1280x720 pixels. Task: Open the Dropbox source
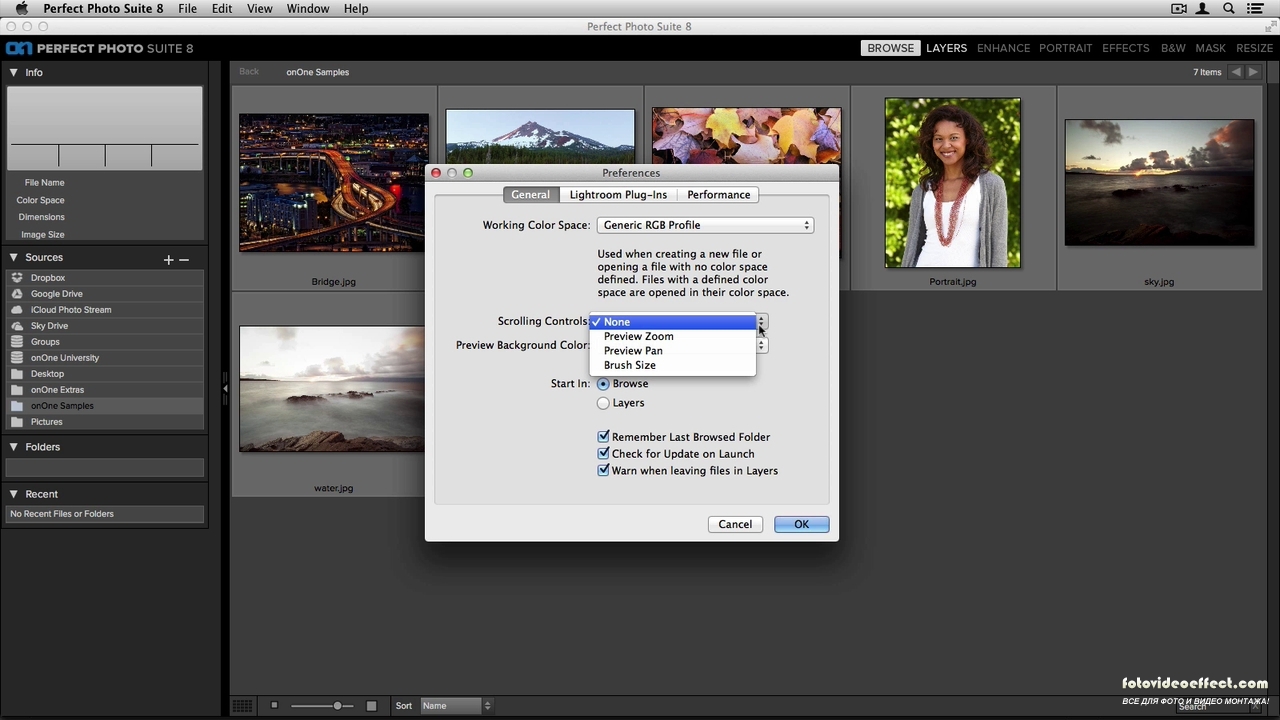[x=104, y=278]
